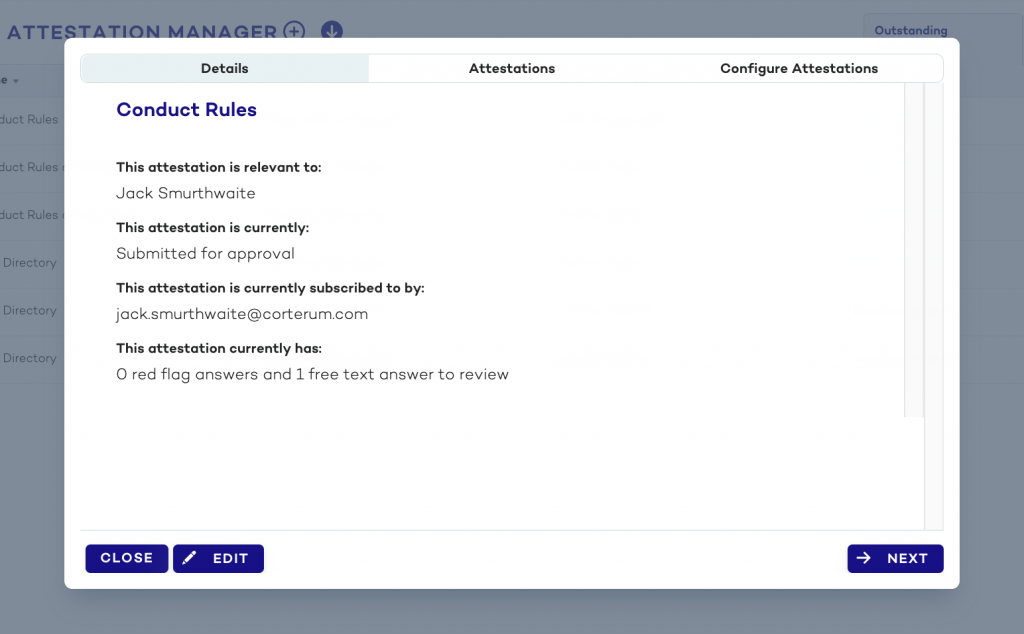Click the plus icon beside Attestation Manager
1024x634 pixels.
(294, 31)
